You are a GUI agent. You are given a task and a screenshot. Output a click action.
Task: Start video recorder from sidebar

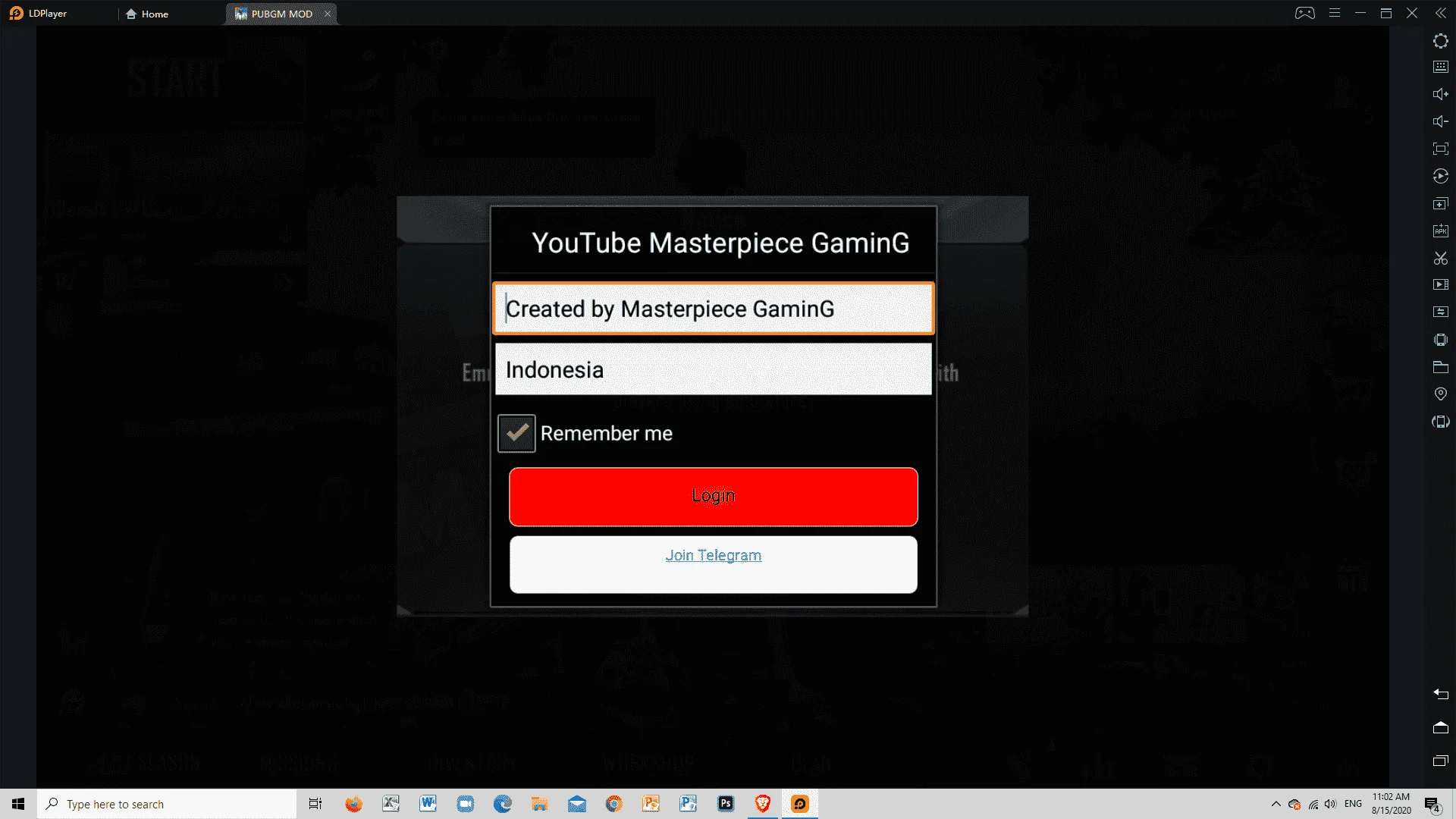(x=1441, y=284)
